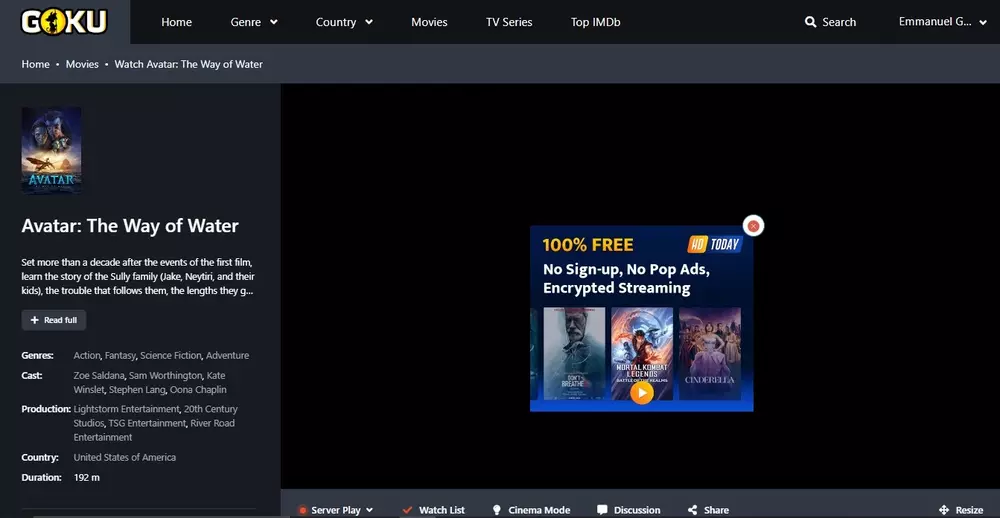1000x518 pixels.
Task: Click the Adventure genre link
Action: click(x=227, y=355)
